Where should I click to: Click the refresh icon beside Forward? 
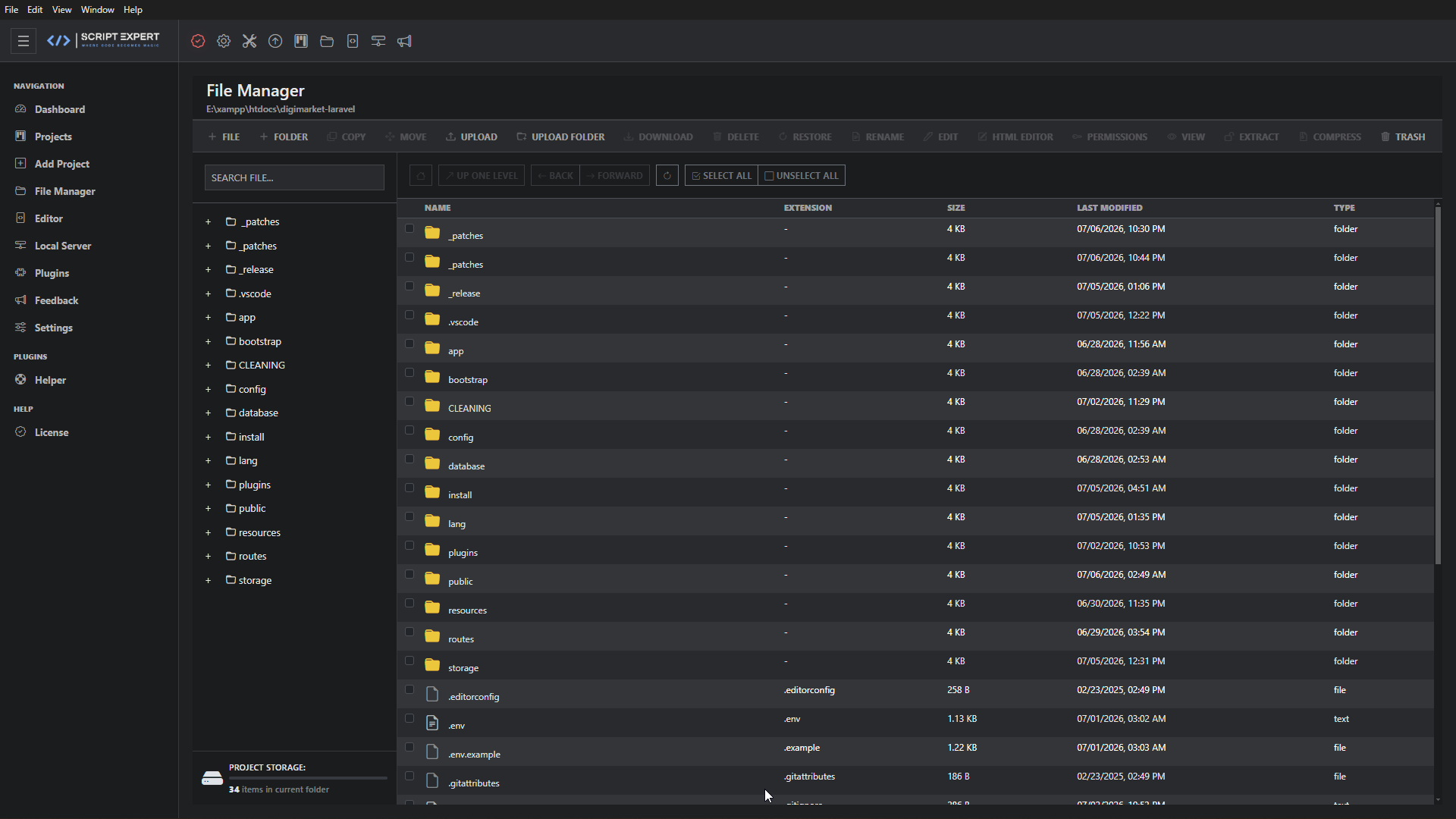tap(667, 175)
